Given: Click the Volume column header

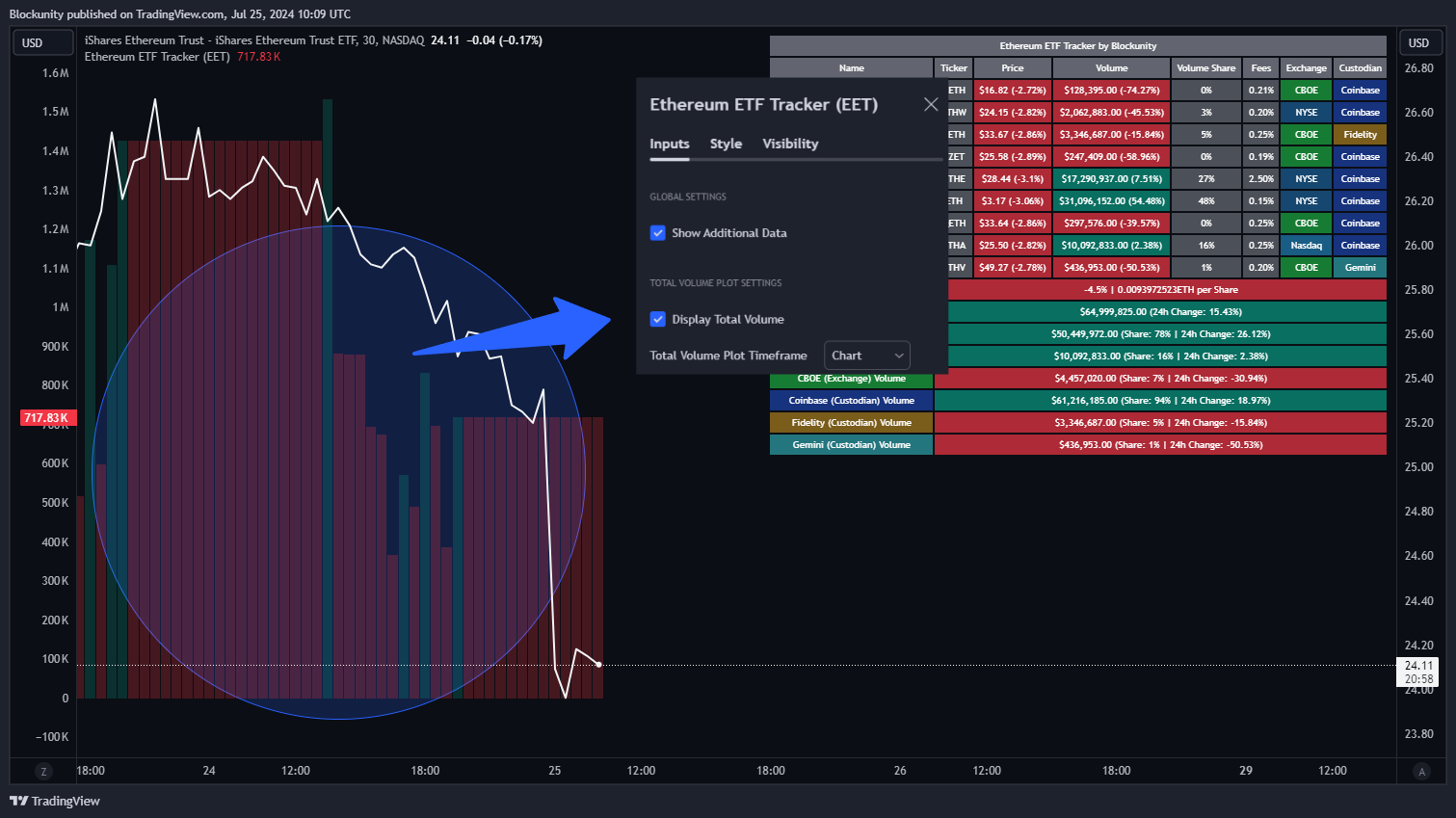Looking at the screenshot, I should click(x=1112, y=67).
